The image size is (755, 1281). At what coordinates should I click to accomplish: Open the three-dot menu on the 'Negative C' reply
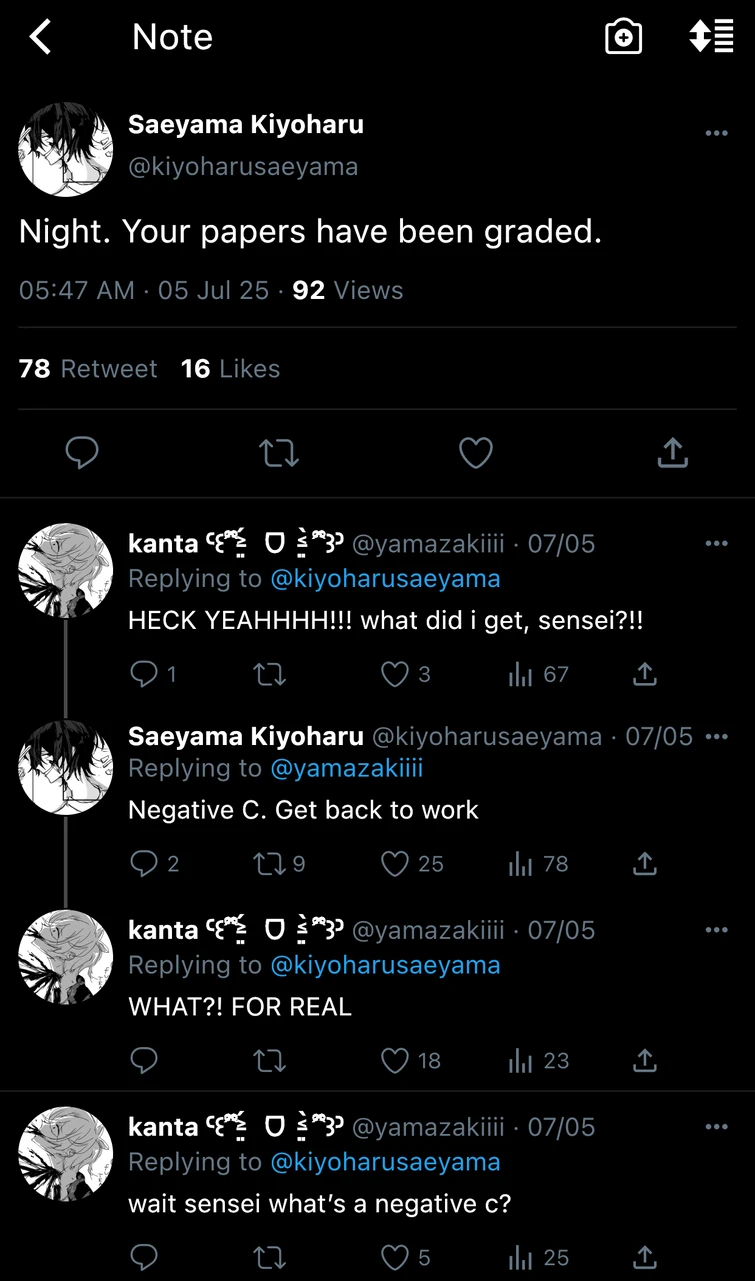716,737
